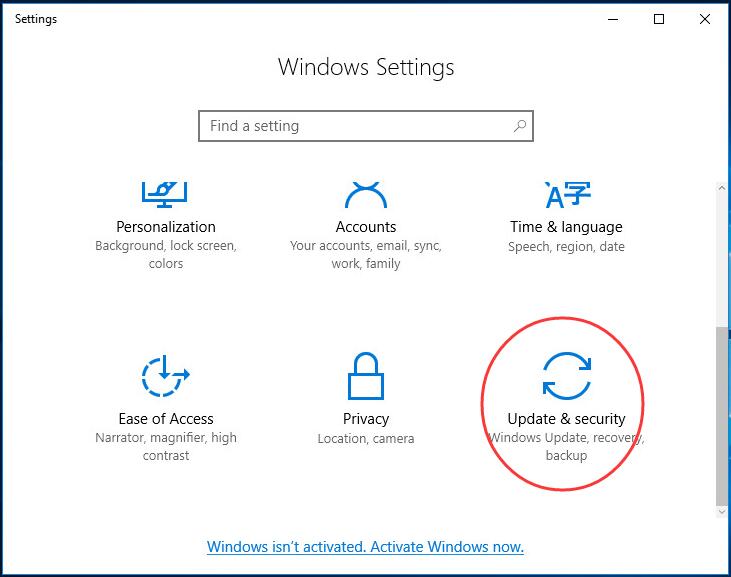Click 'Background, lock screen, colors' description

(x=166, y=254)
